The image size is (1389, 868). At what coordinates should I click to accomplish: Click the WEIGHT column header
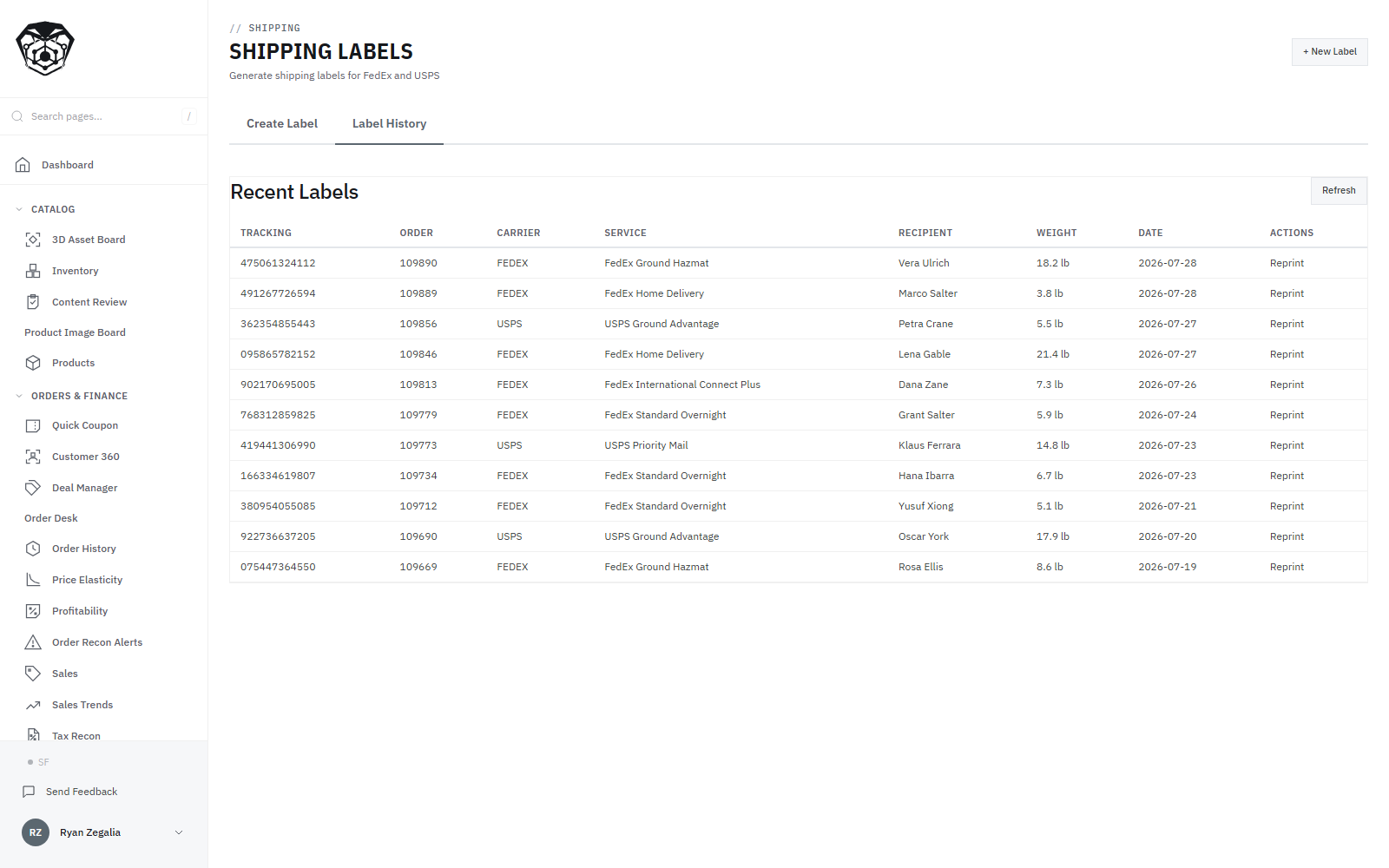1057,233
